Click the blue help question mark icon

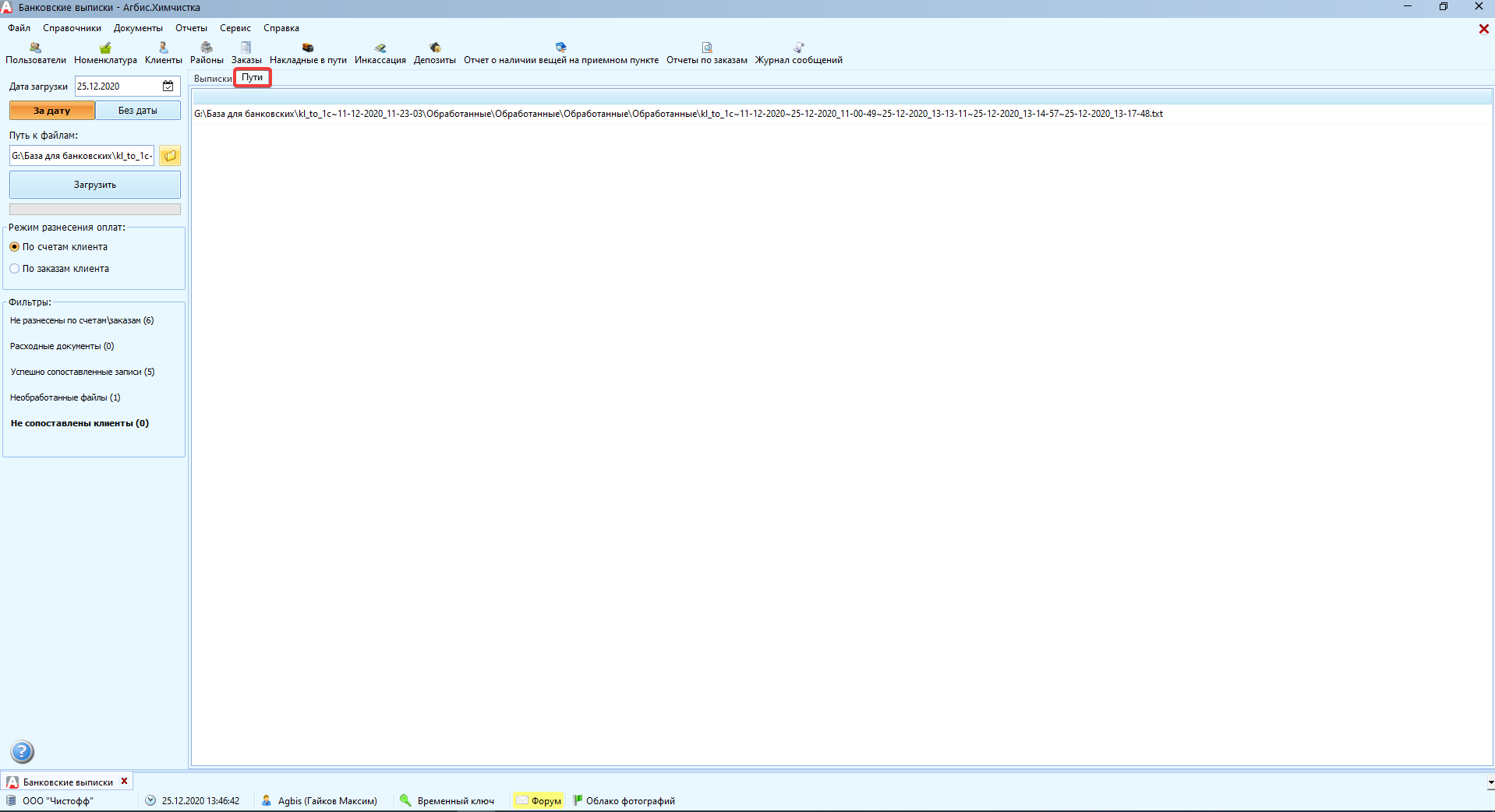[23, 751]
